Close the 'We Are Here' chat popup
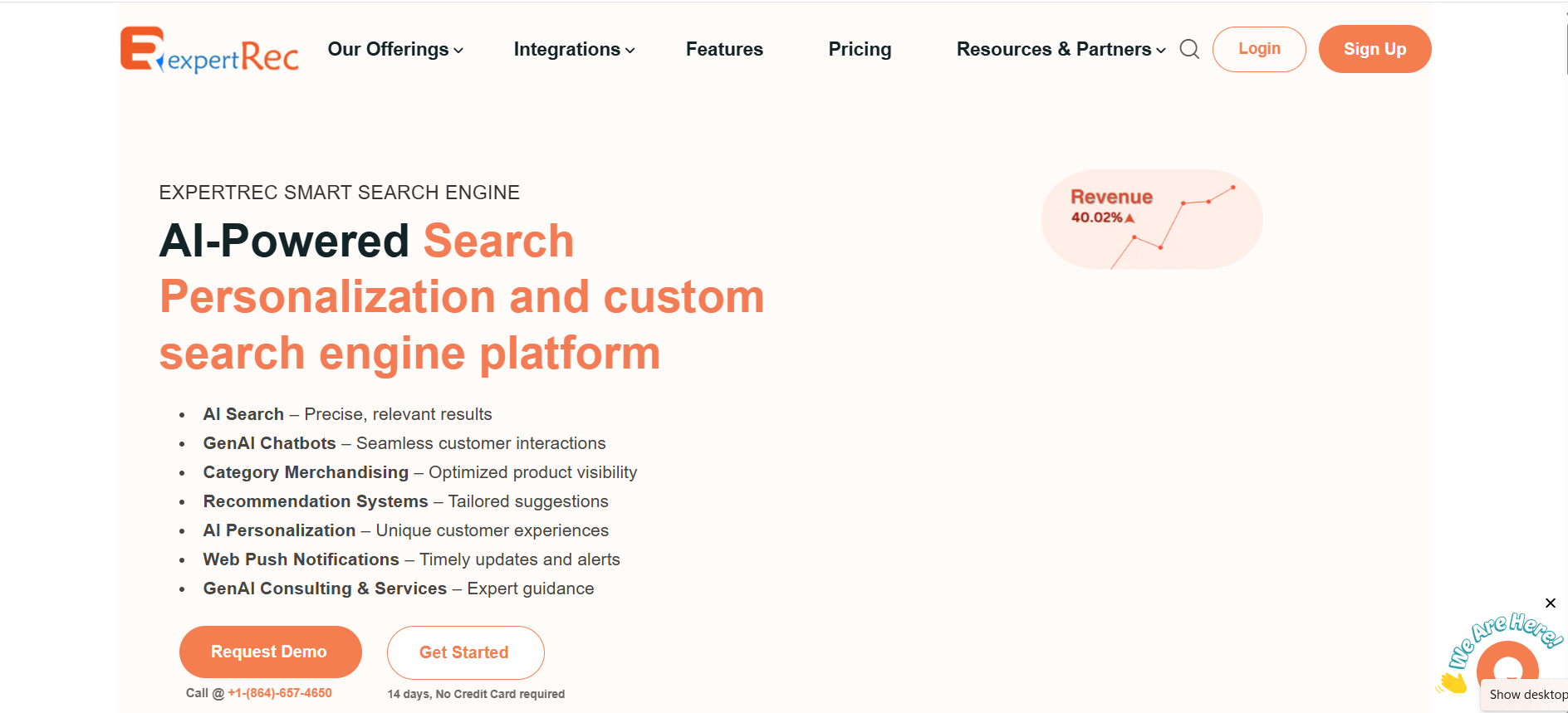 point(1550,603)
